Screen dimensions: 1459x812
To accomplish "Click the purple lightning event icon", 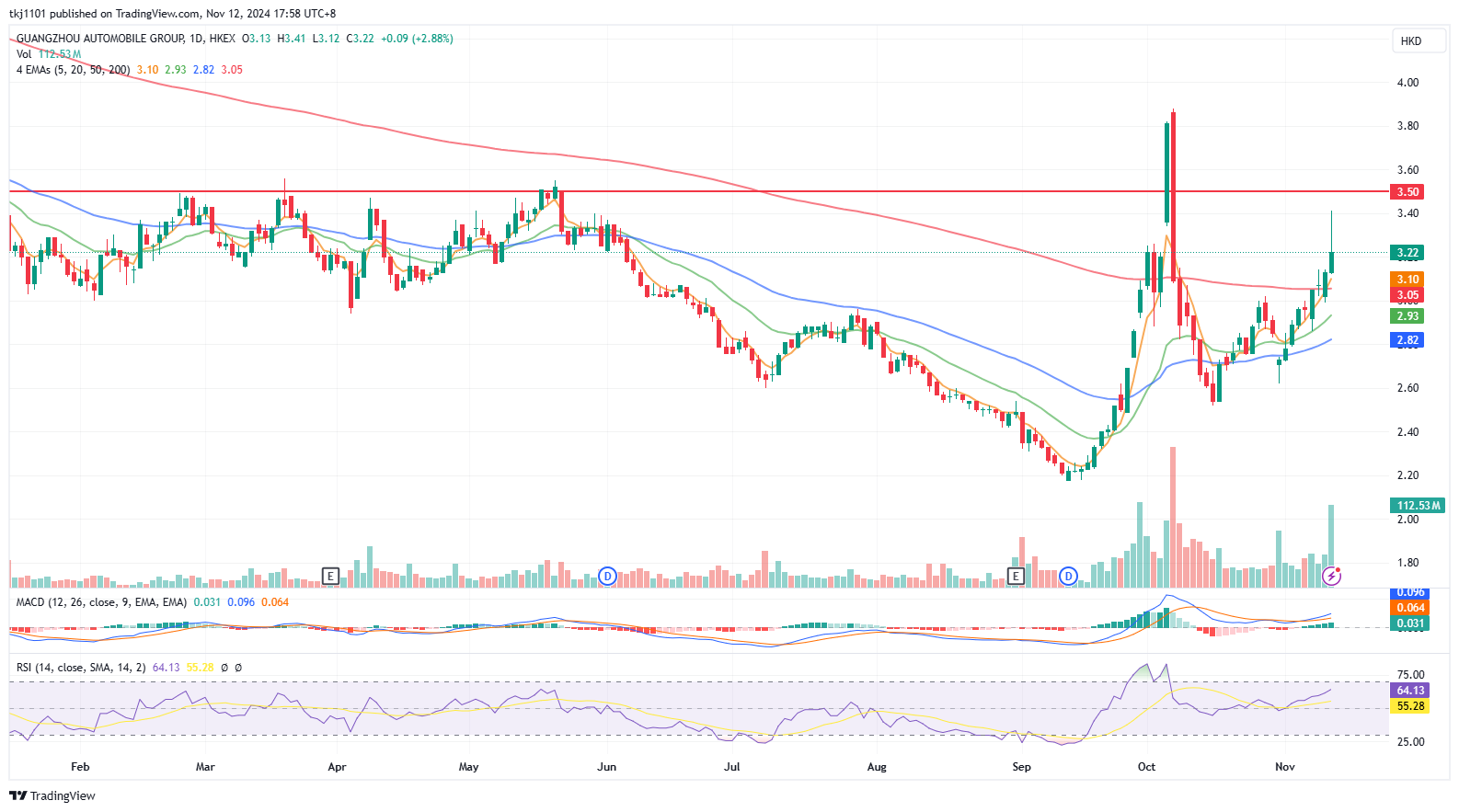I will point(1331,577).
